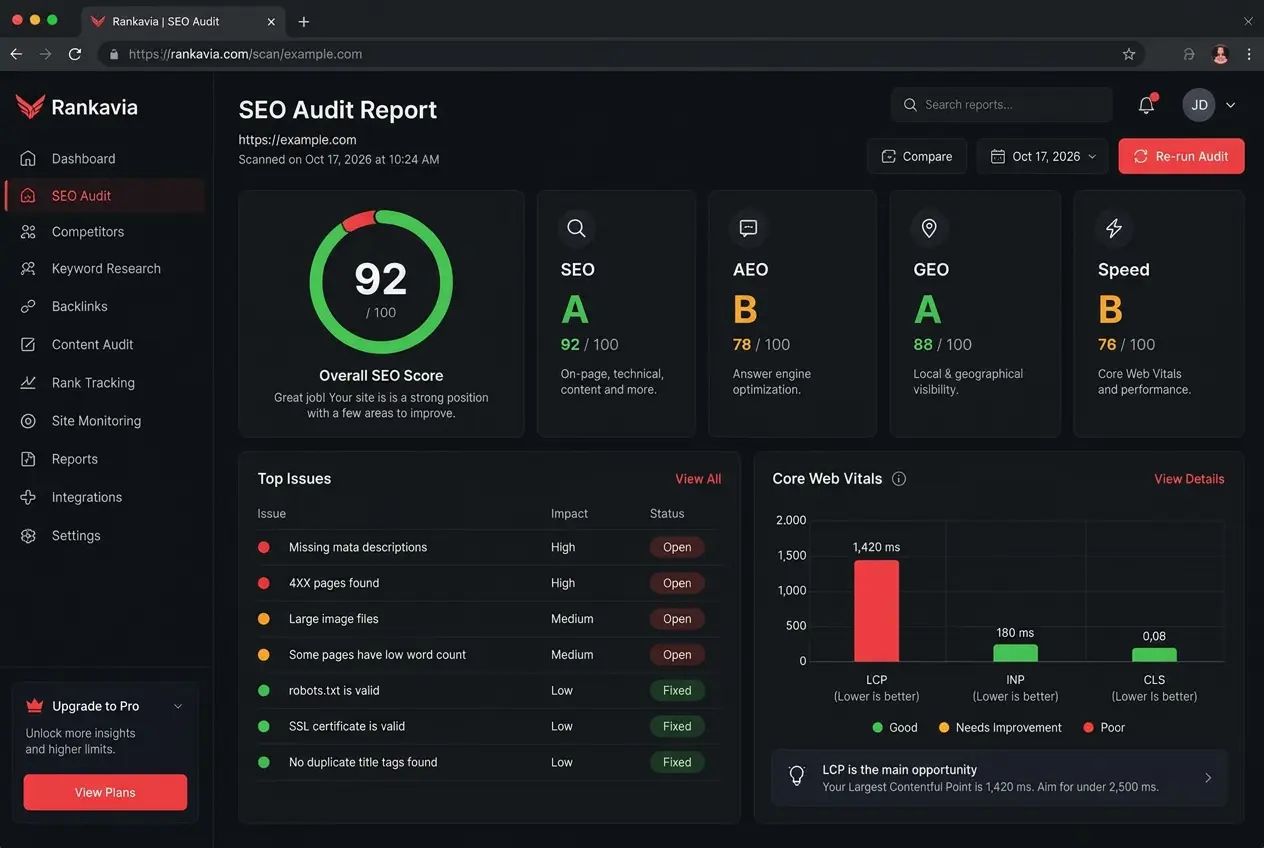The image size is (1264, 848).
Task: Open the Oct 17, 2026 date dropdown
Action: pos(1042,156)
